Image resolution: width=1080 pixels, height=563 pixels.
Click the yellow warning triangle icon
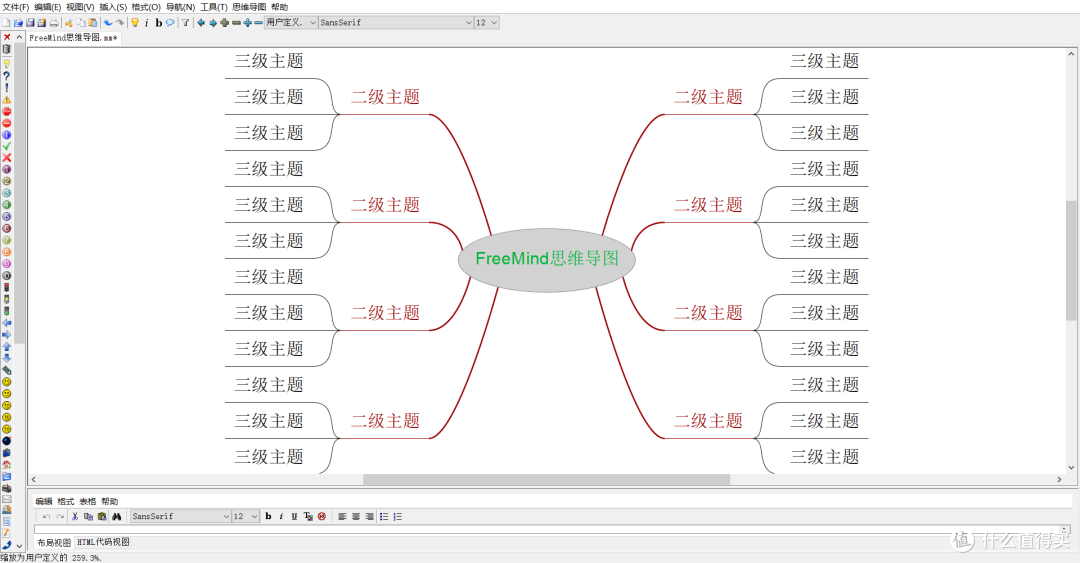point(7,100)
